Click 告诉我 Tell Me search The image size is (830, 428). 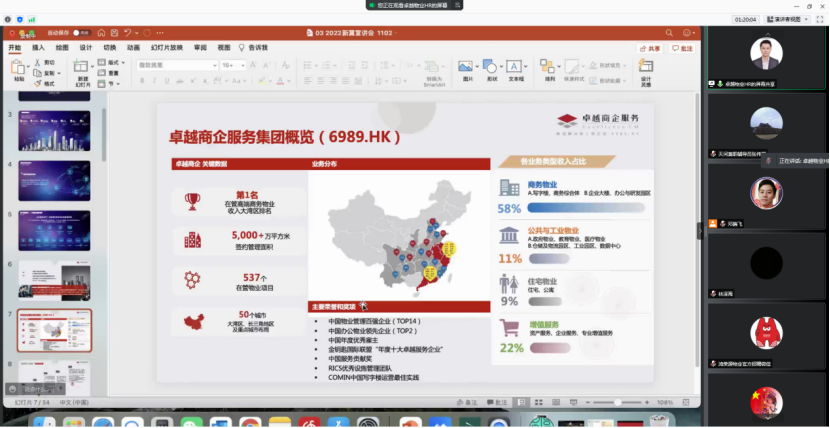click(x=253, y=48)
